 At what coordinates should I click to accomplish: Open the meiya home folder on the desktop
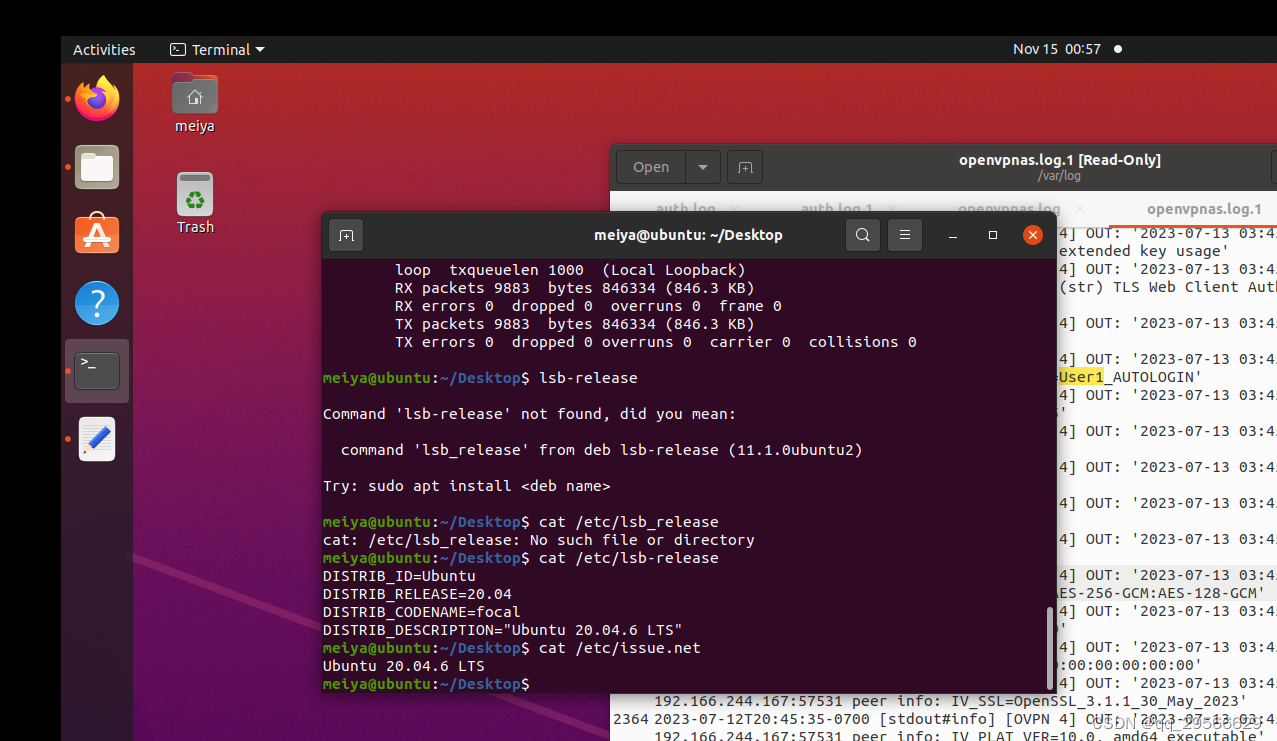(195, 103)
